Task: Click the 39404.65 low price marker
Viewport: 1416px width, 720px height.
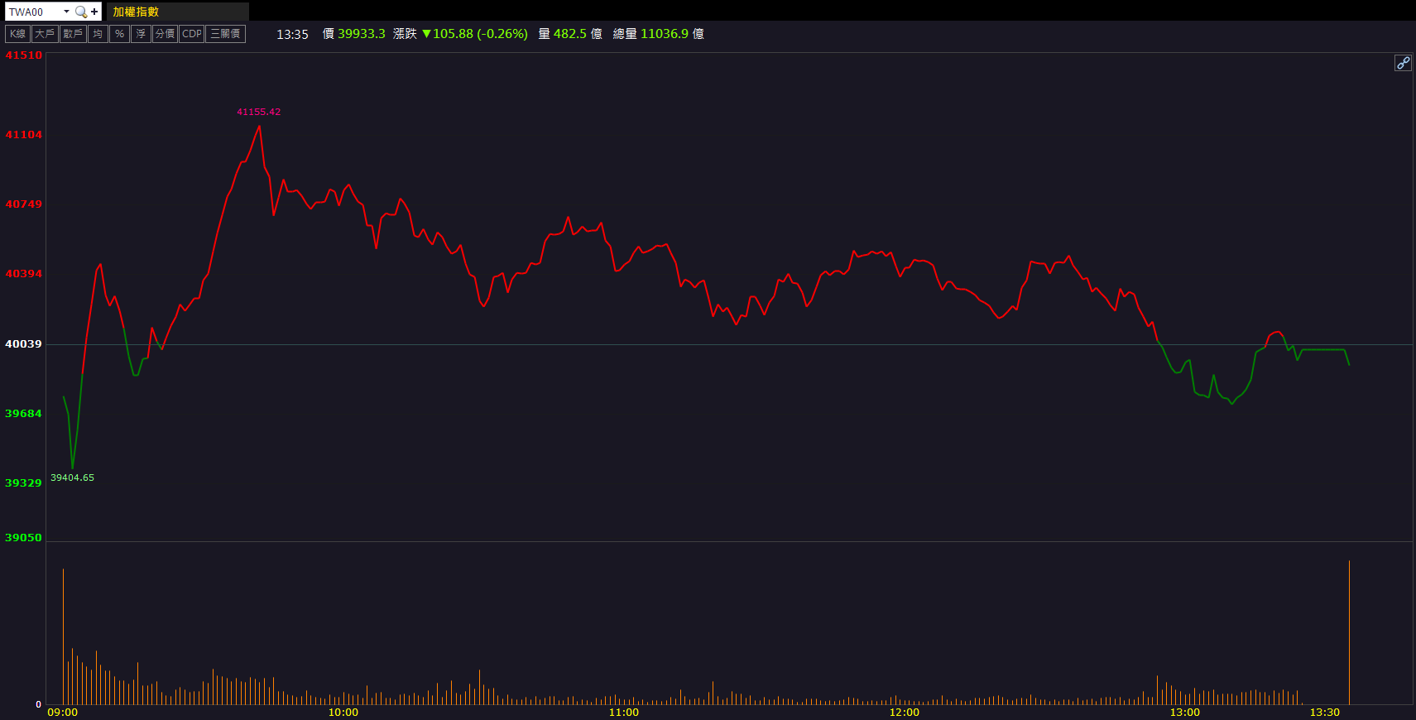Action: click(x=72, y=478)
